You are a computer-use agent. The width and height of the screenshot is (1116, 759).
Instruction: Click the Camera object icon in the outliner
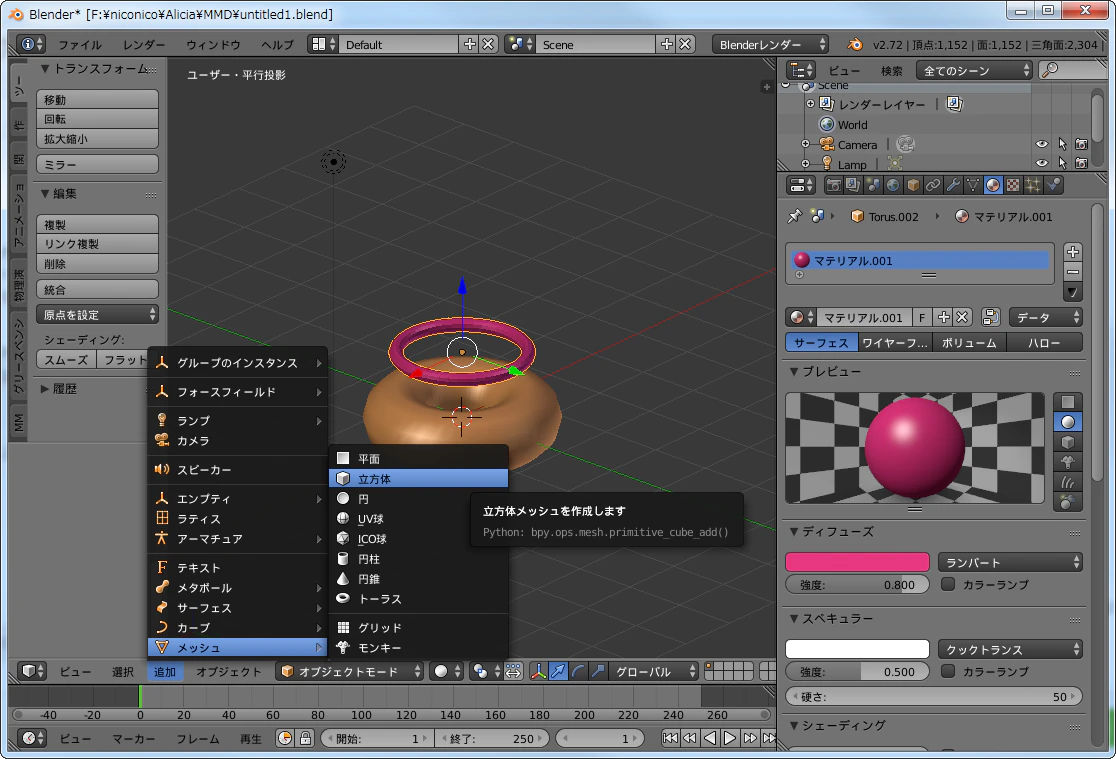pyautogui.click(x=826, y=144)
